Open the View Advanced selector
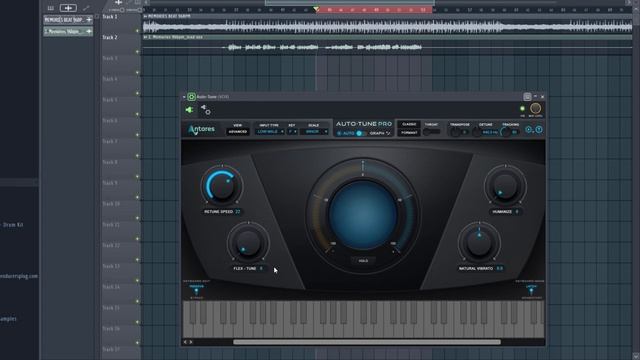The height and width of the screenshot is (360, 640). tap(238, 132)
